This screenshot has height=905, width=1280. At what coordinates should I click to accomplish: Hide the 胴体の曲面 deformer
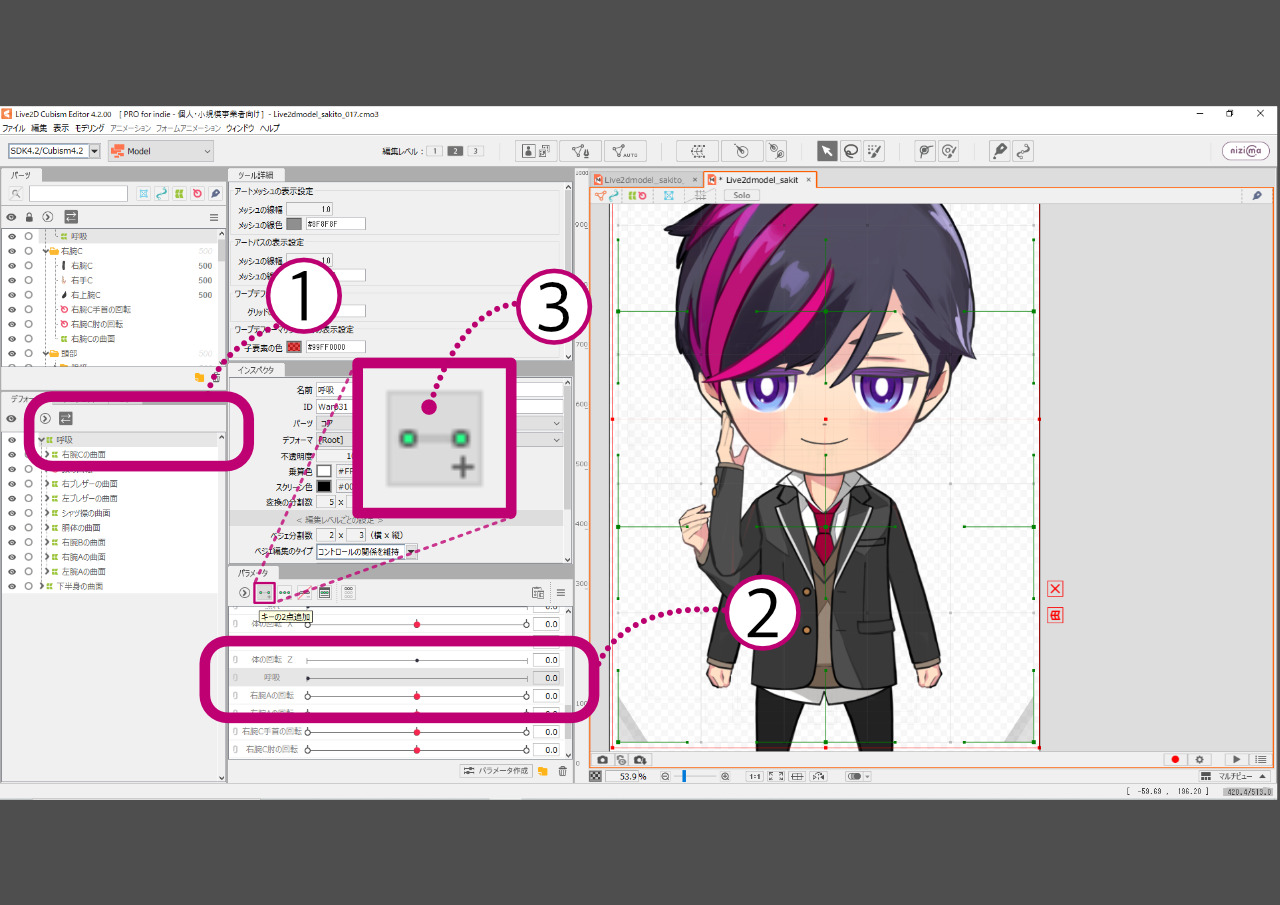pyautogui.click(x=11, y=527)
